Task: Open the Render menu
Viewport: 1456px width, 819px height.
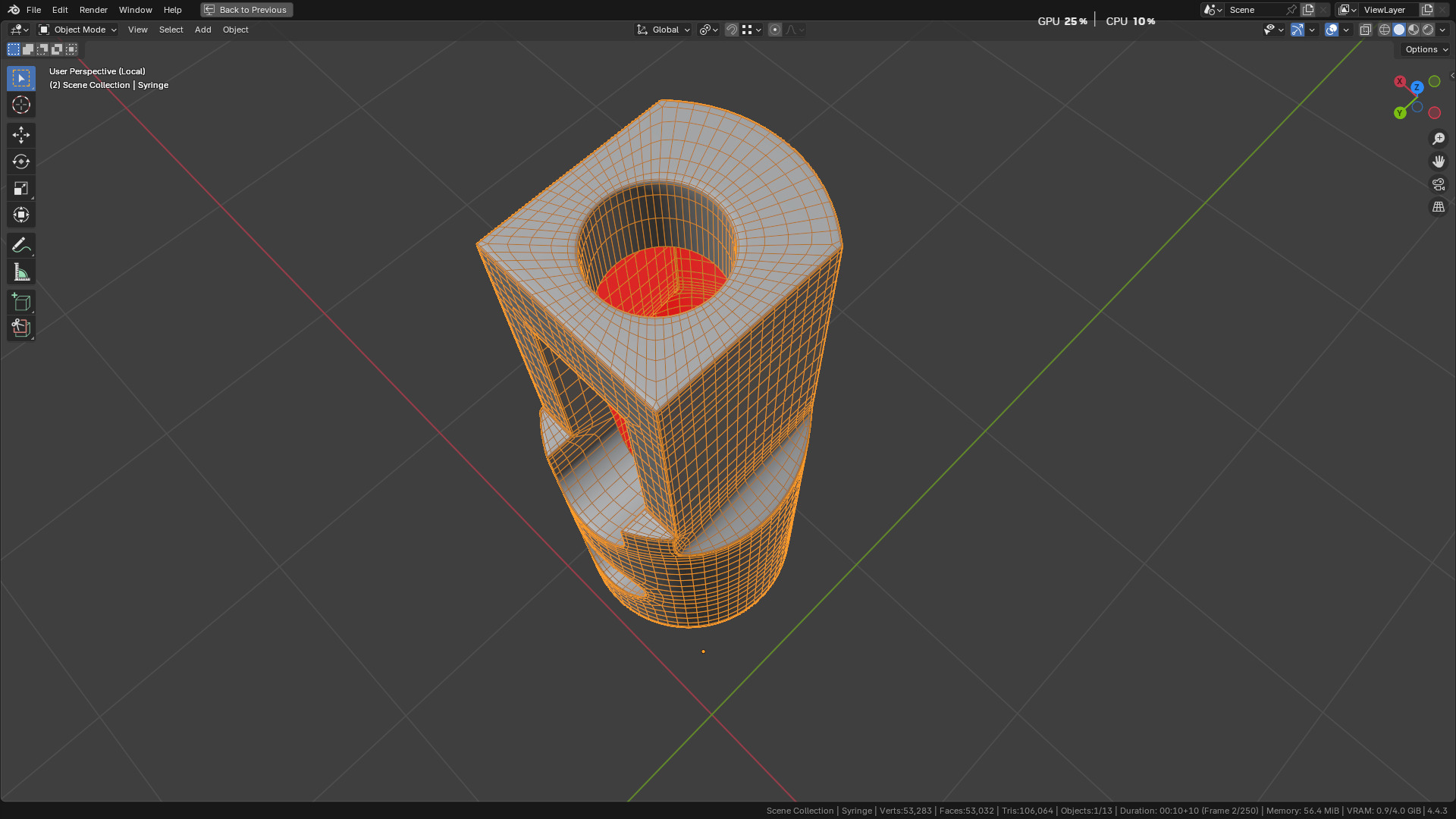Action: 93,10
